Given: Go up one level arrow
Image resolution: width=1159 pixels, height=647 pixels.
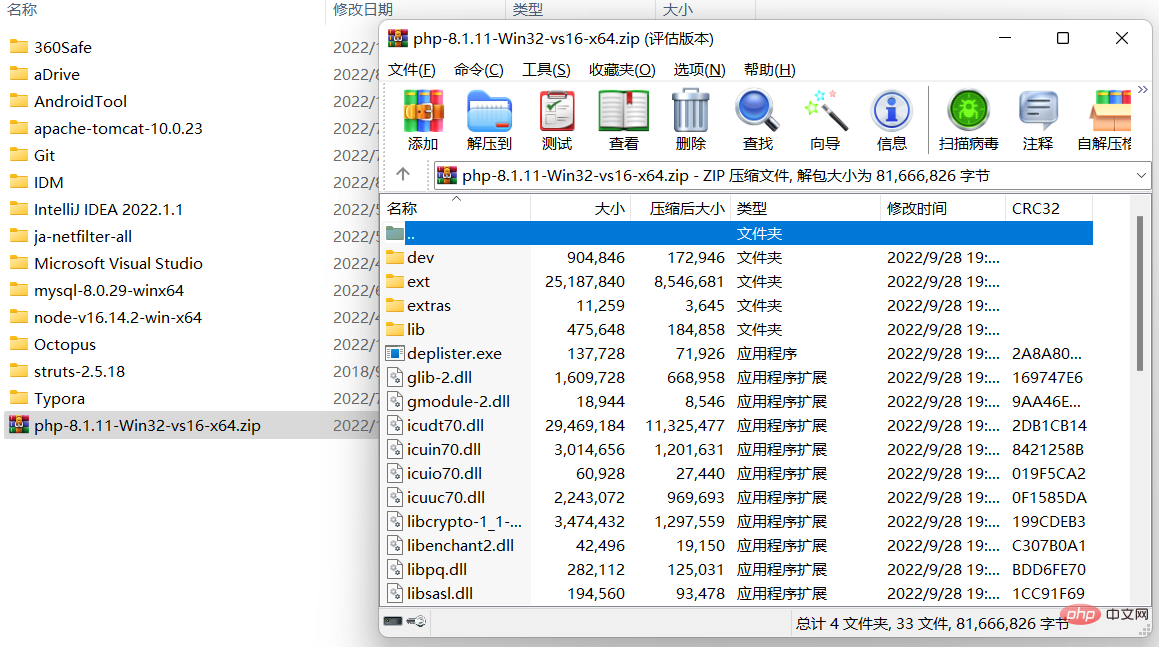Looking at the screenshot, I should click(403, 175).
